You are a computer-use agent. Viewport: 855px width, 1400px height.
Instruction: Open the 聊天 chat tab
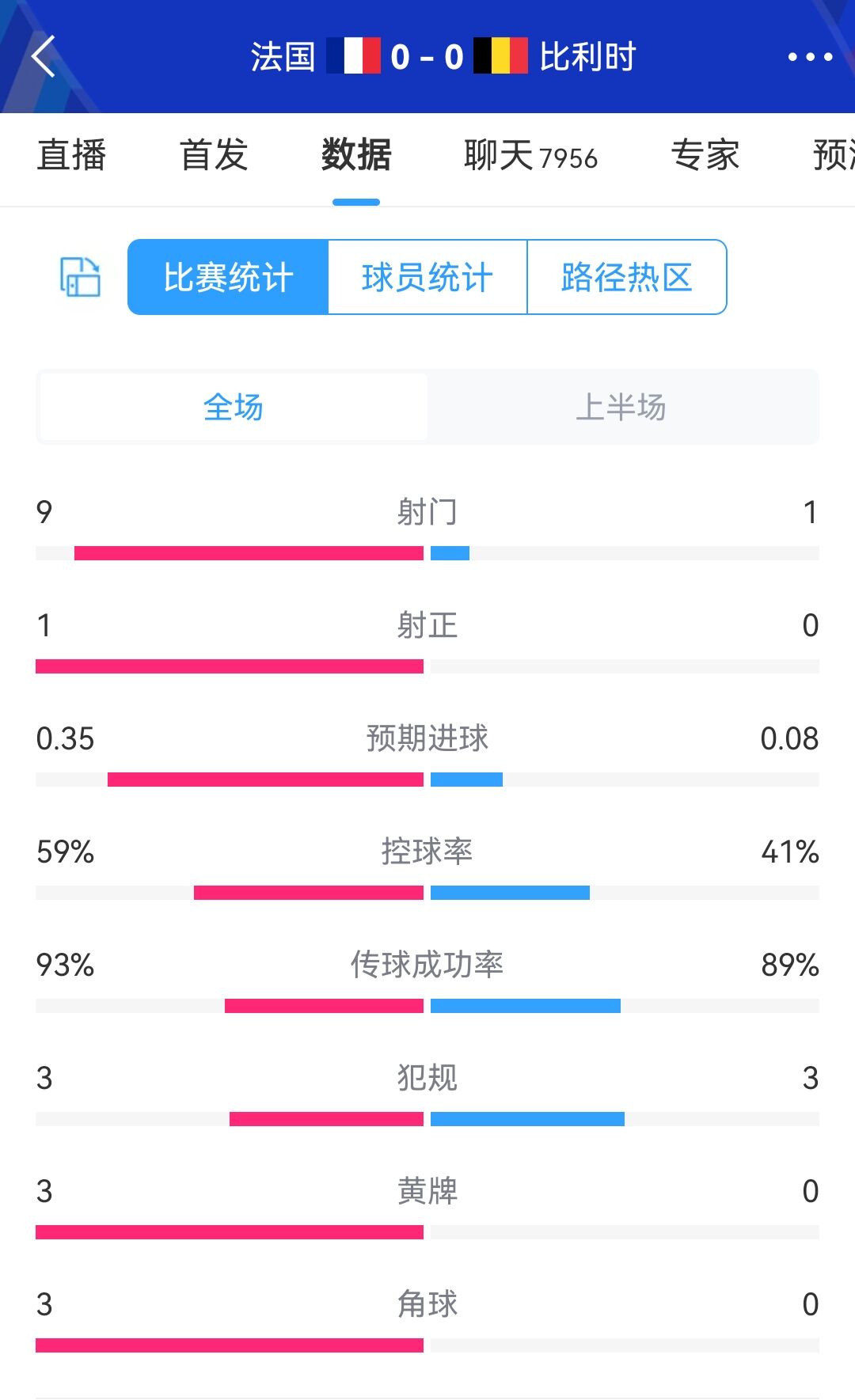click(530, 155)
